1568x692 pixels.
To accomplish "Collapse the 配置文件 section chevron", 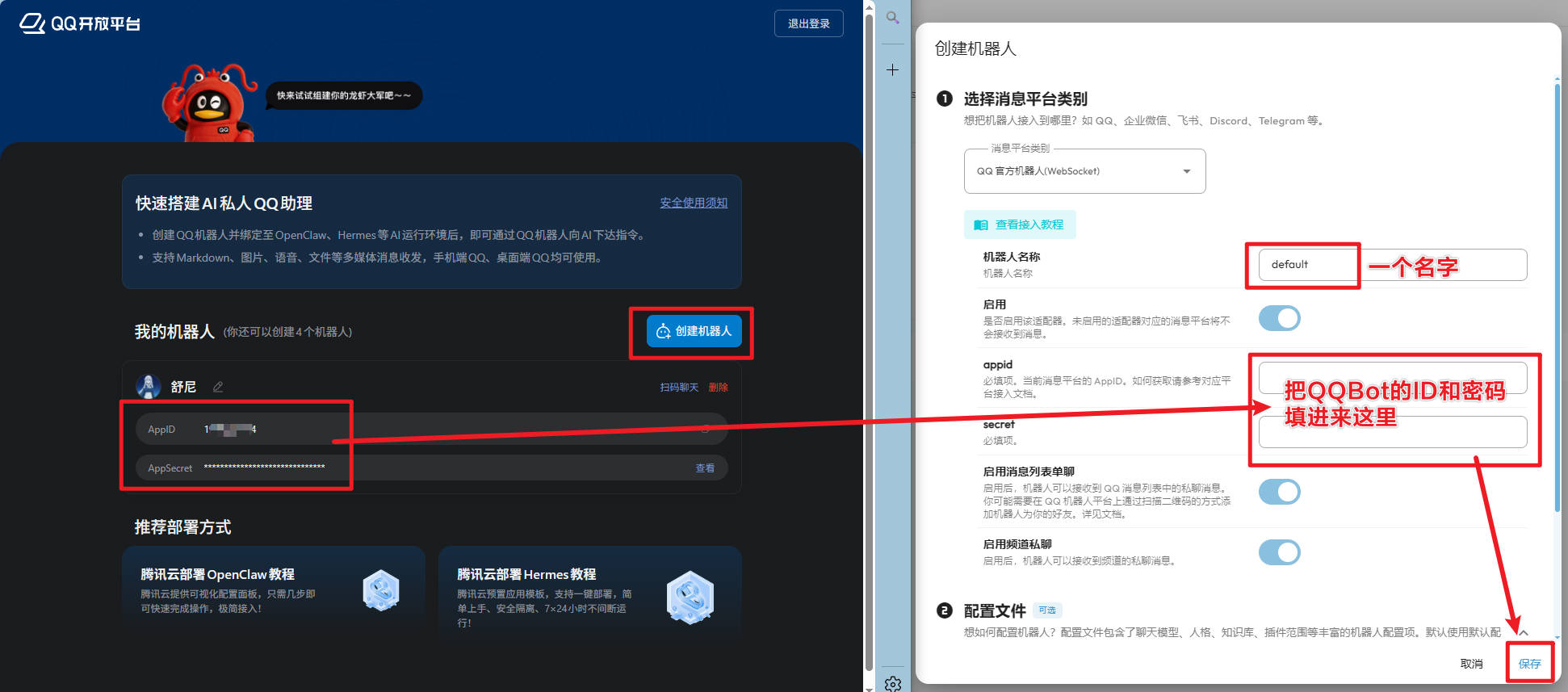I will click(x=1523, y=632).
